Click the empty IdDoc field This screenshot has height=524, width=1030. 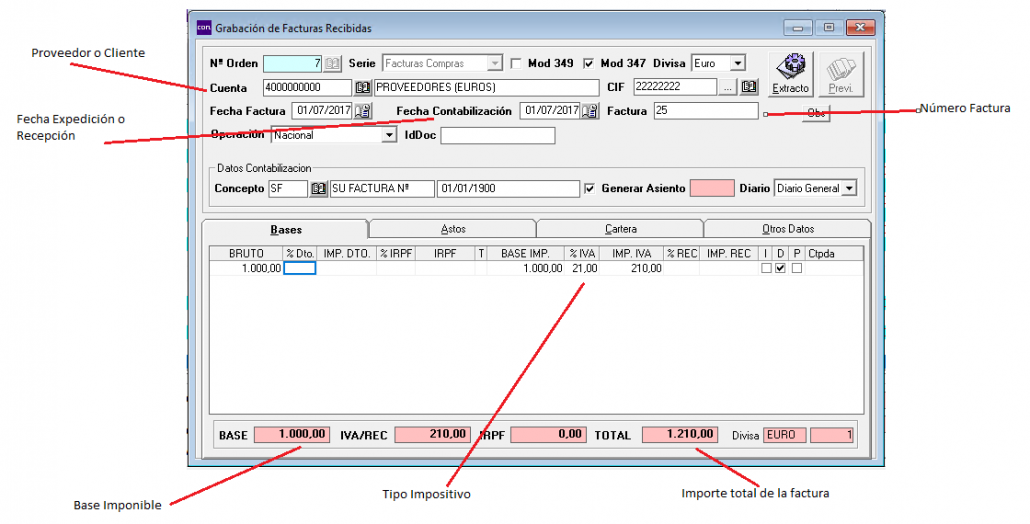pos(498,136)
